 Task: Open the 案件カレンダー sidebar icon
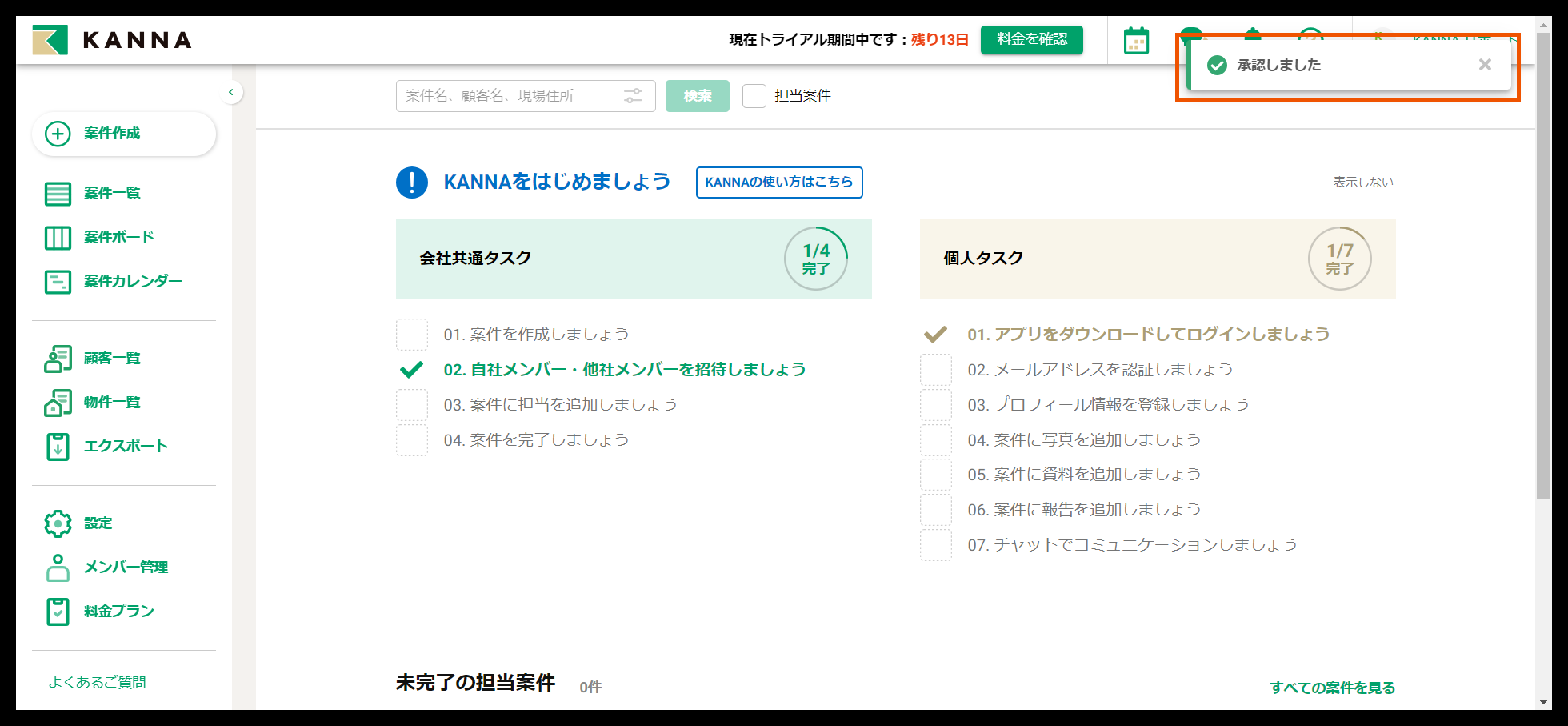pos(57,281)
